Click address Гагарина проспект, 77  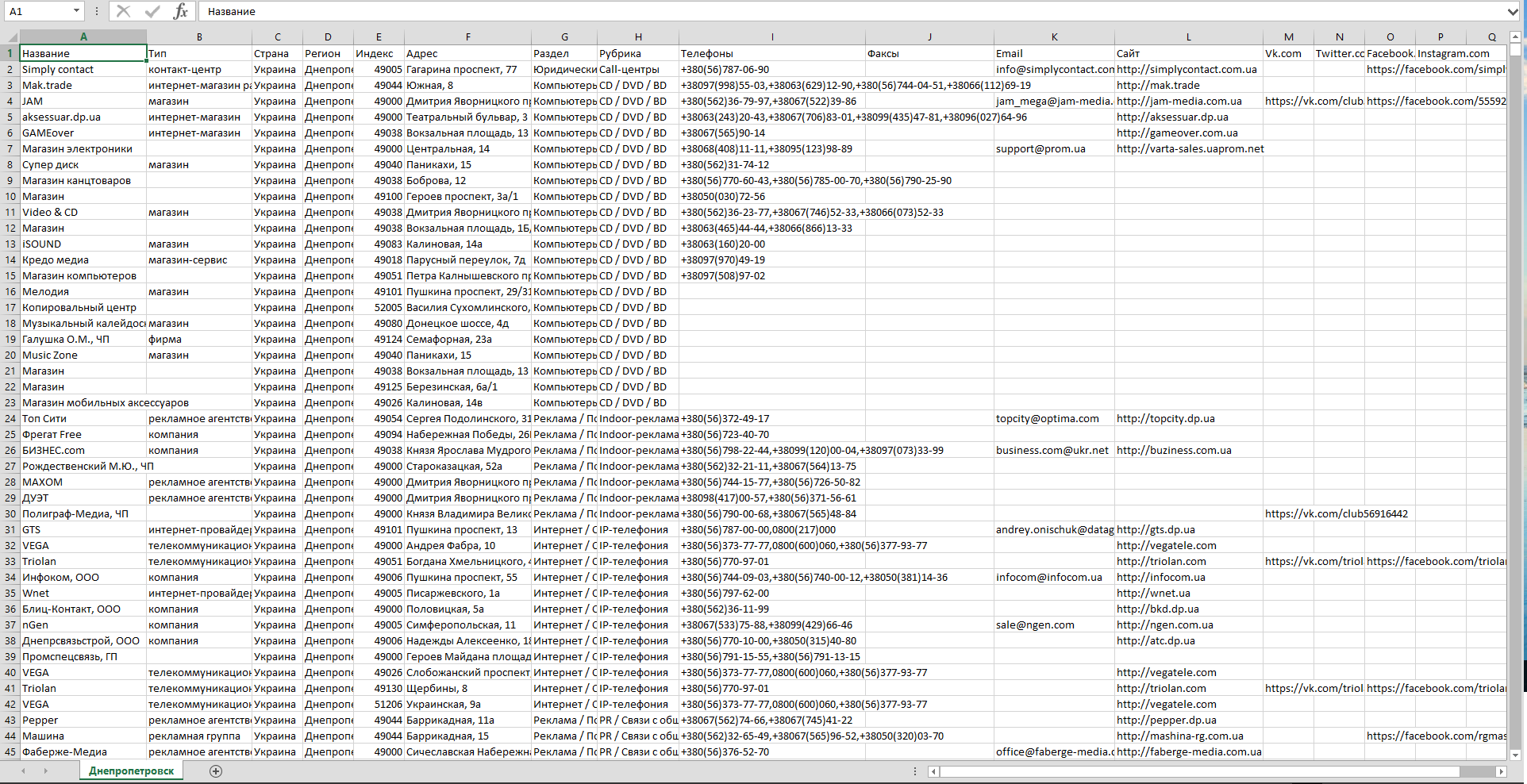(461, 69)
